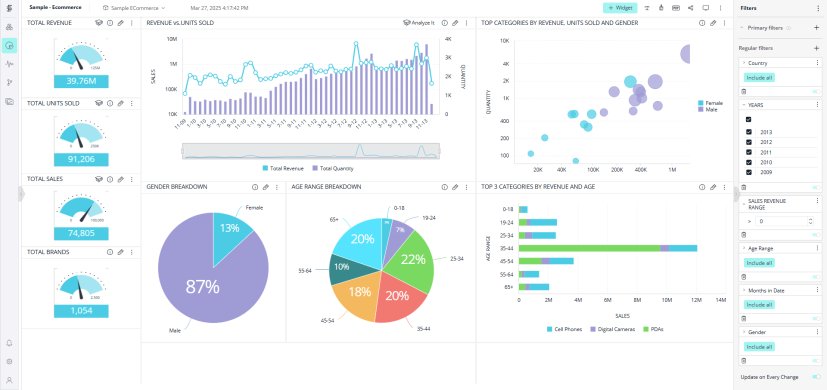
Task: Open user profile icon at sidebar bottom
Action: (x=9, y=380)
